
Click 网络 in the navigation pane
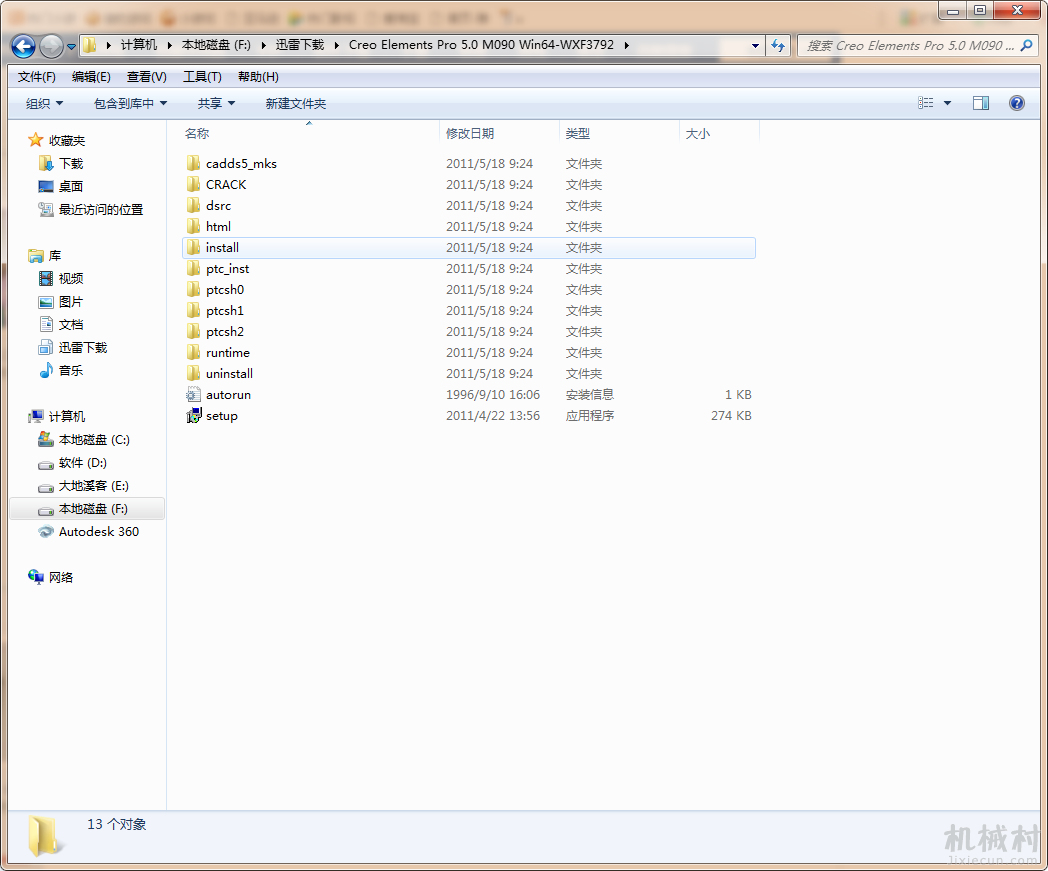pyautogui.click(x=61, y=578)
